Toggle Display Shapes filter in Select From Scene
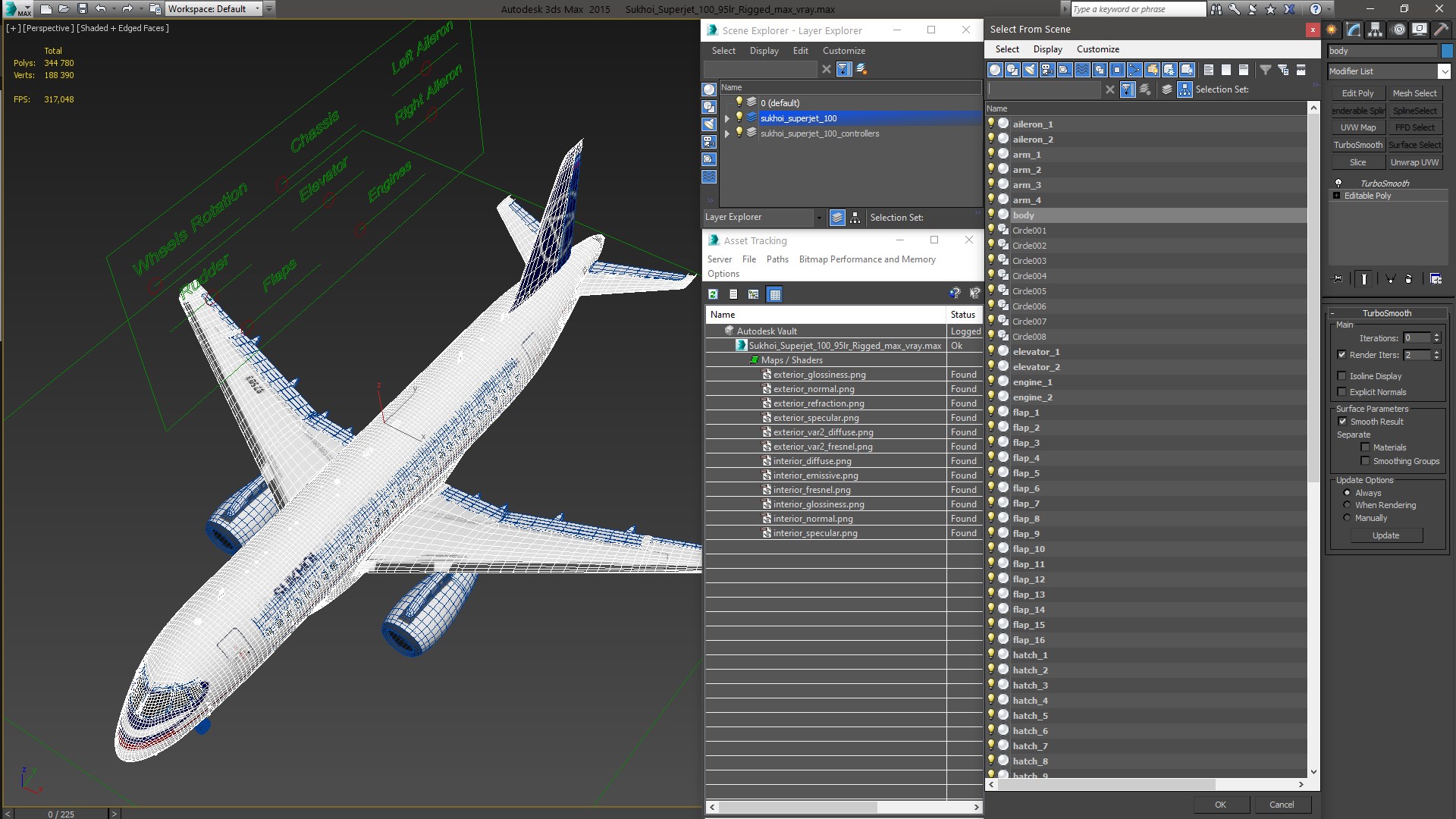The width and height of the screenshot is (1456, 819). 1012,70
